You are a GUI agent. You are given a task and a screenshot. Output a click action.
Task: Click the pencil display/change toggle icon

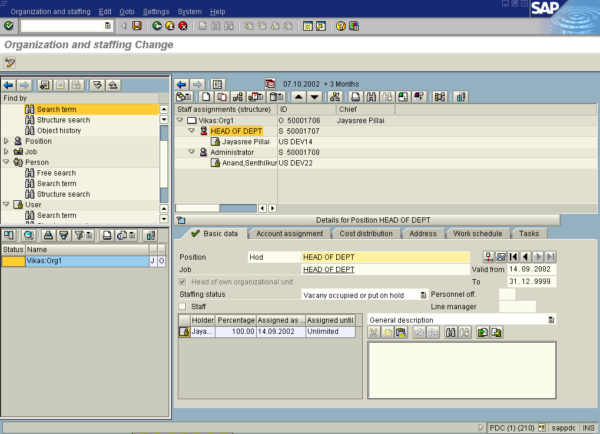(x=10, y=62)
